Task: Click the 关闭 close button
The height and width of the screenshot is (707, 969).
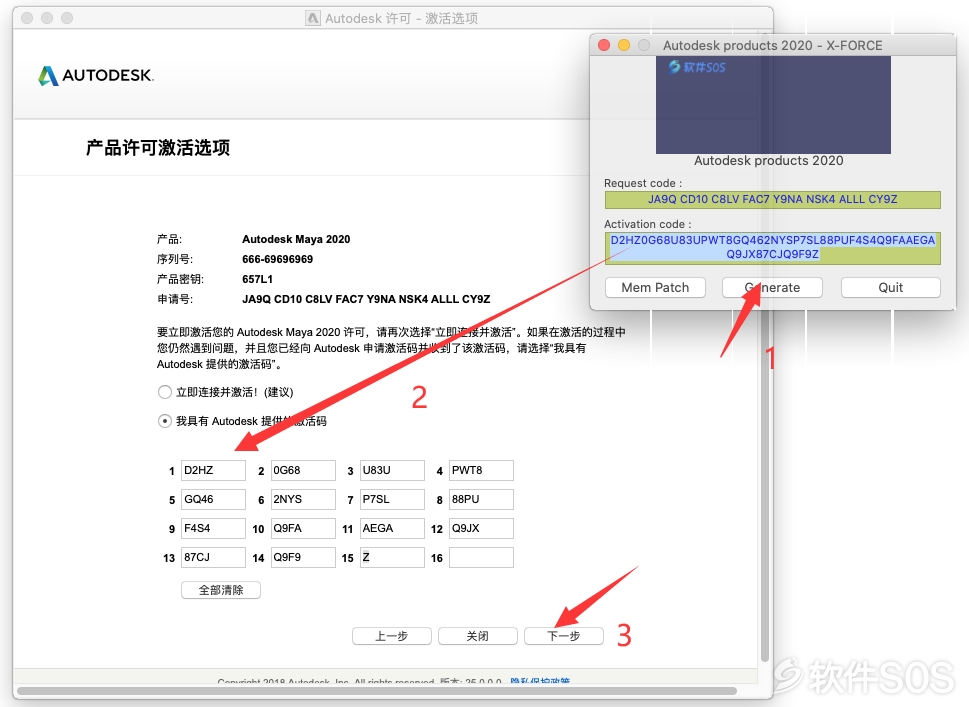Action: [477, 636]
